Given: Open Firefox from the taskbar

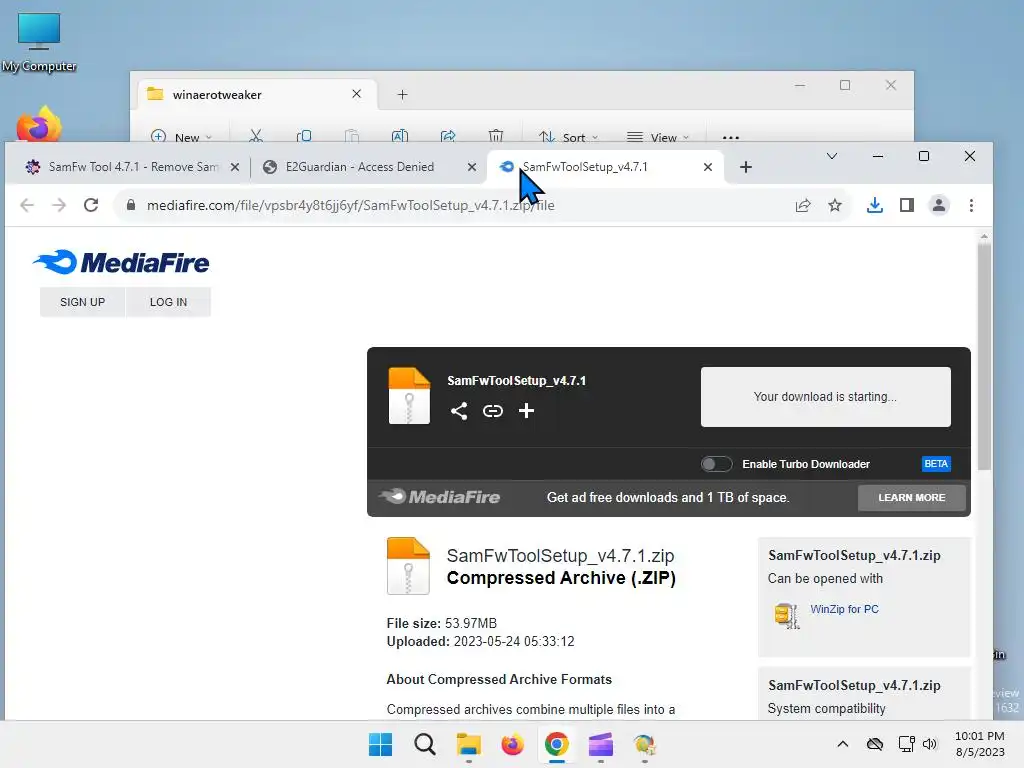Looking at the screenshot, I should click(513, 744).
